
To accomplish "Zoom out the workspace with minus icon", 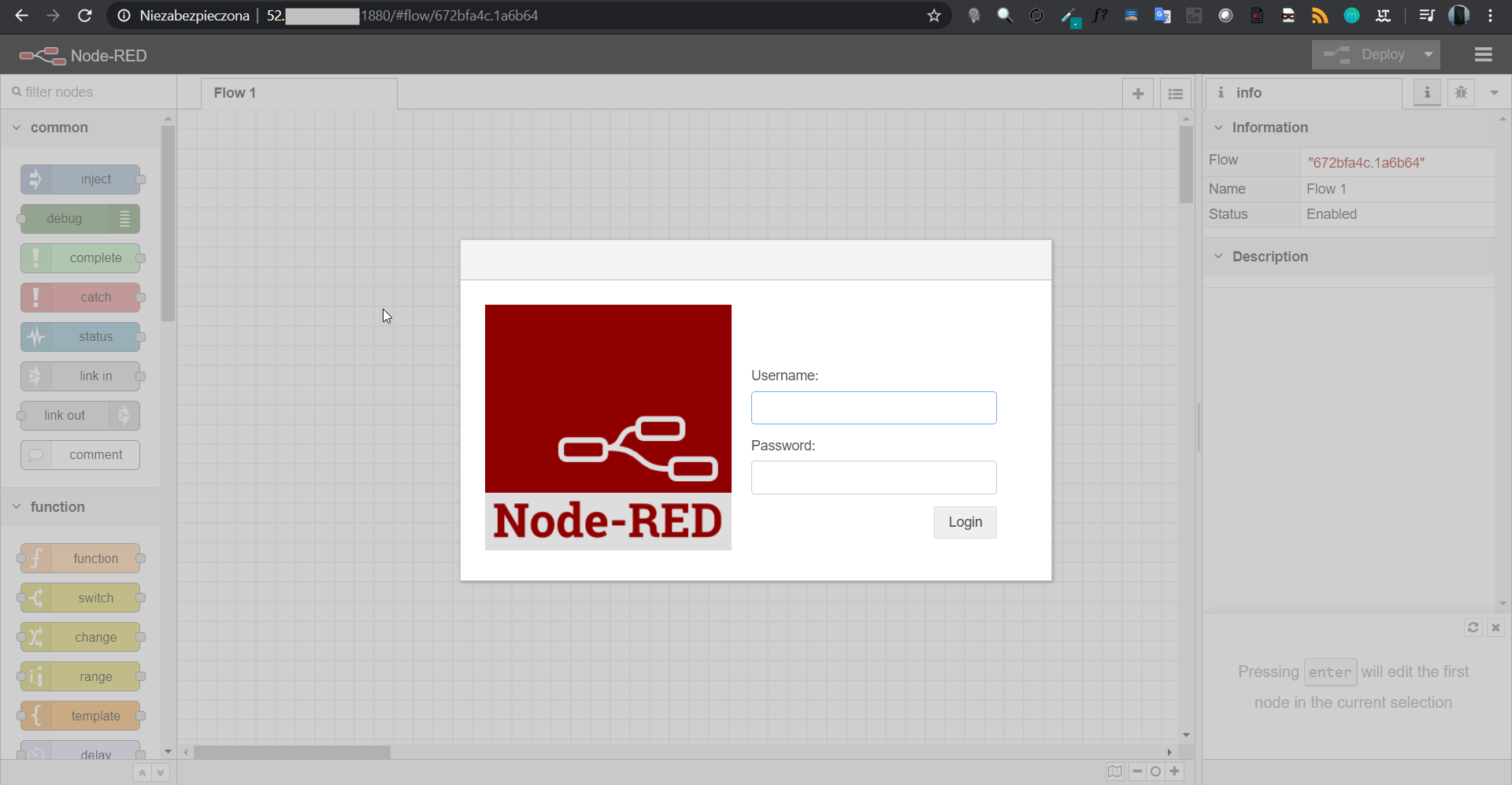I will [1137, 772].
